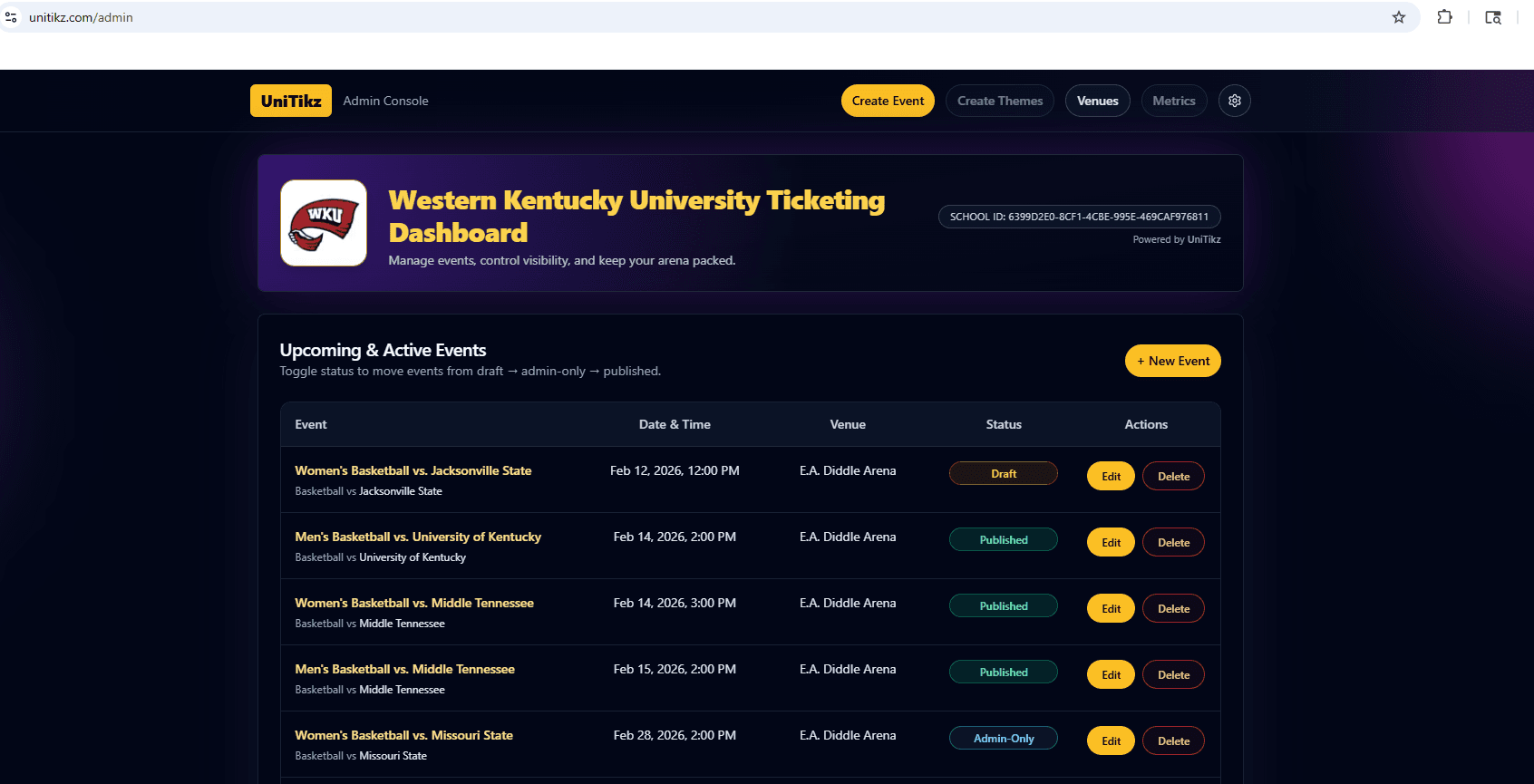Image resolution: width=1534 pixels, height=784 pixels.
Task: Click Women's Basketball vs. Middle Tennessee title
Action: pos(414,603)
